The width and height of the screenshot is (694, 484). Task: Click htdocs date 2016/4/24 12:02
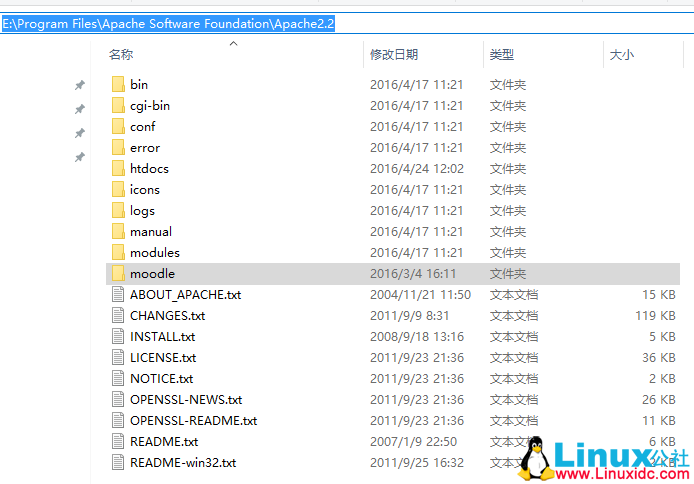(x=417, y=169)
